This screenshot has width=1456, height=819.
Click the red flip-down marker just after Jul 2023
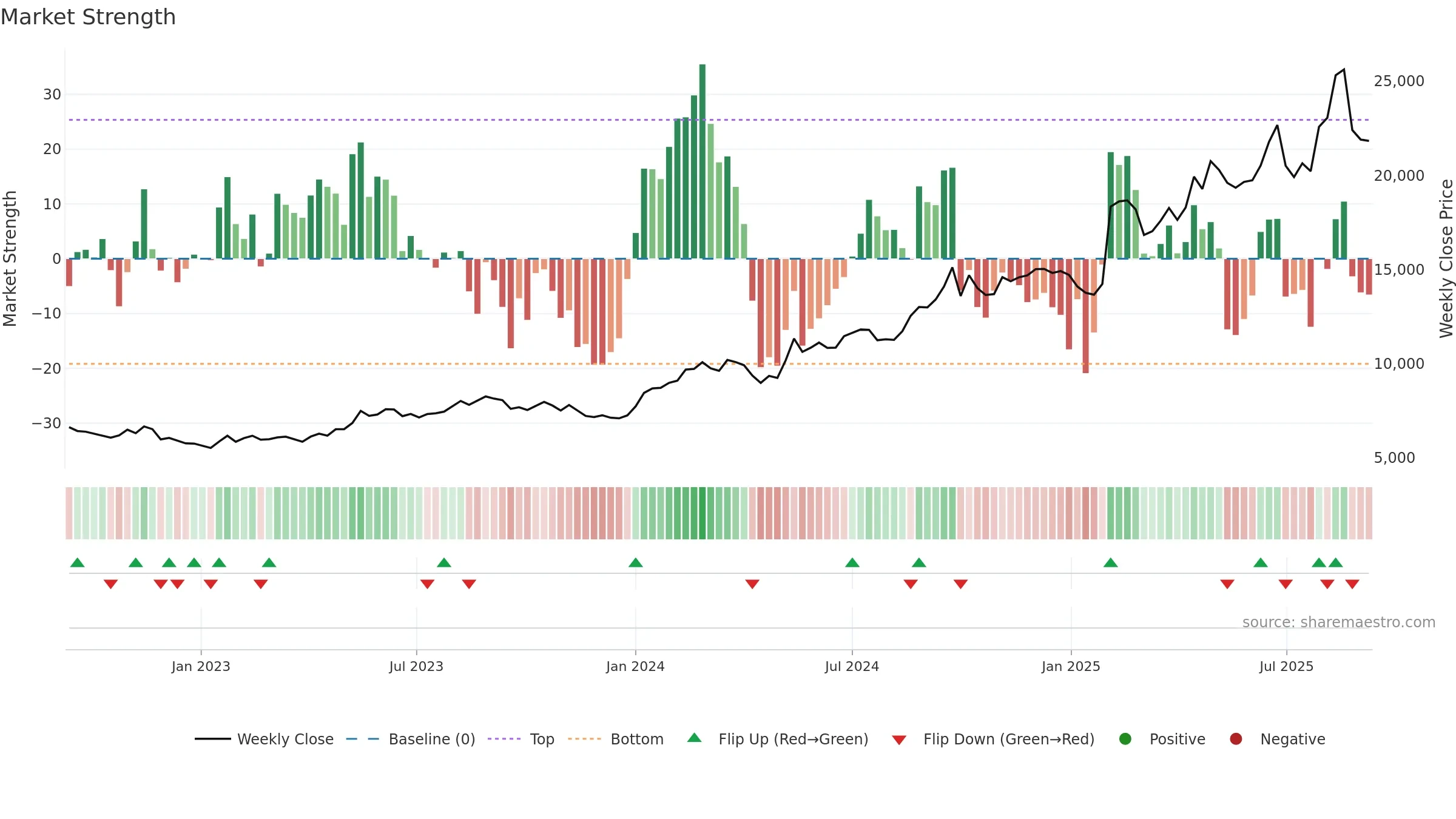pos(427,584)
